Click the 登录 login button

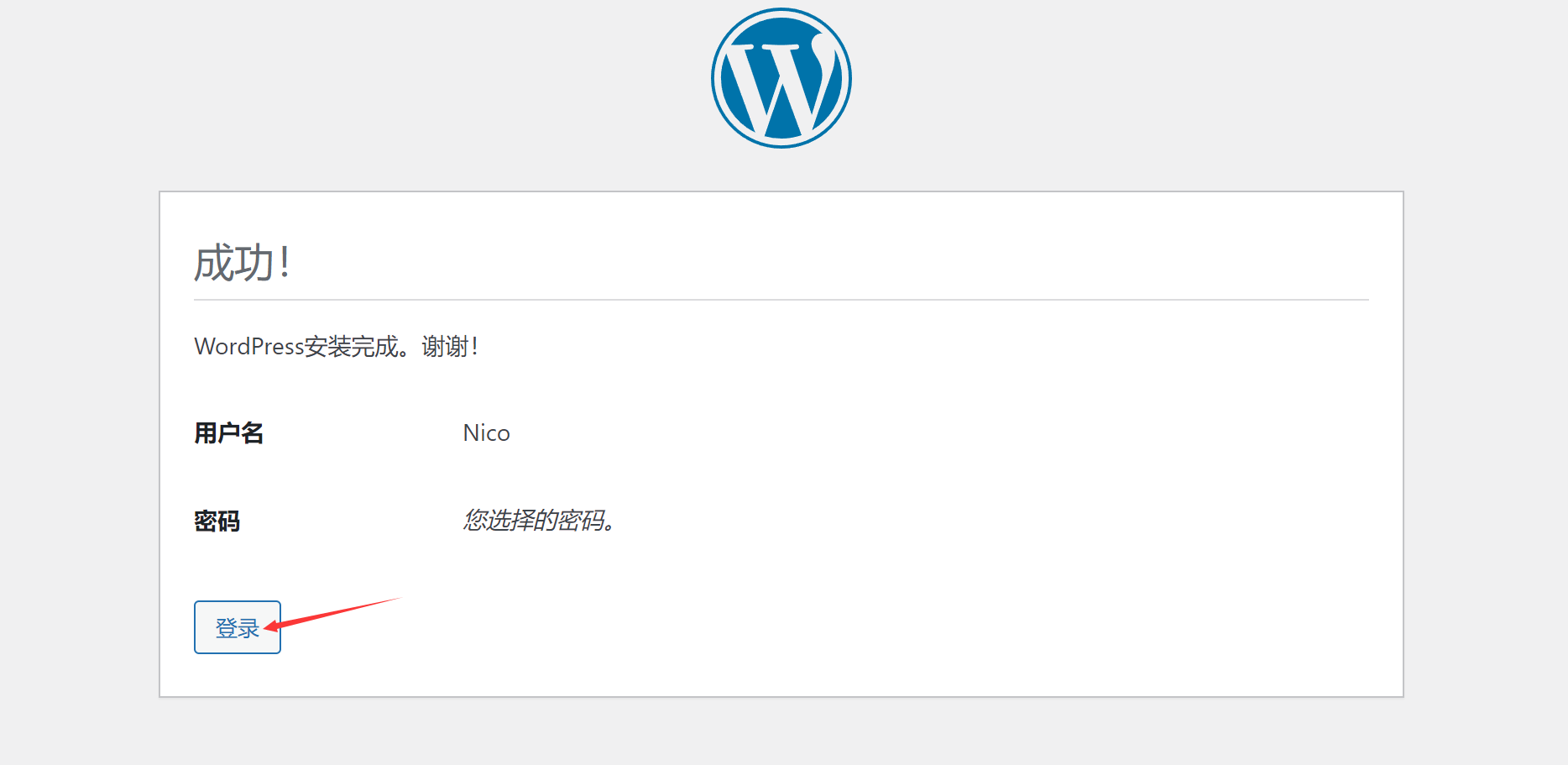[x=238, y=627]
